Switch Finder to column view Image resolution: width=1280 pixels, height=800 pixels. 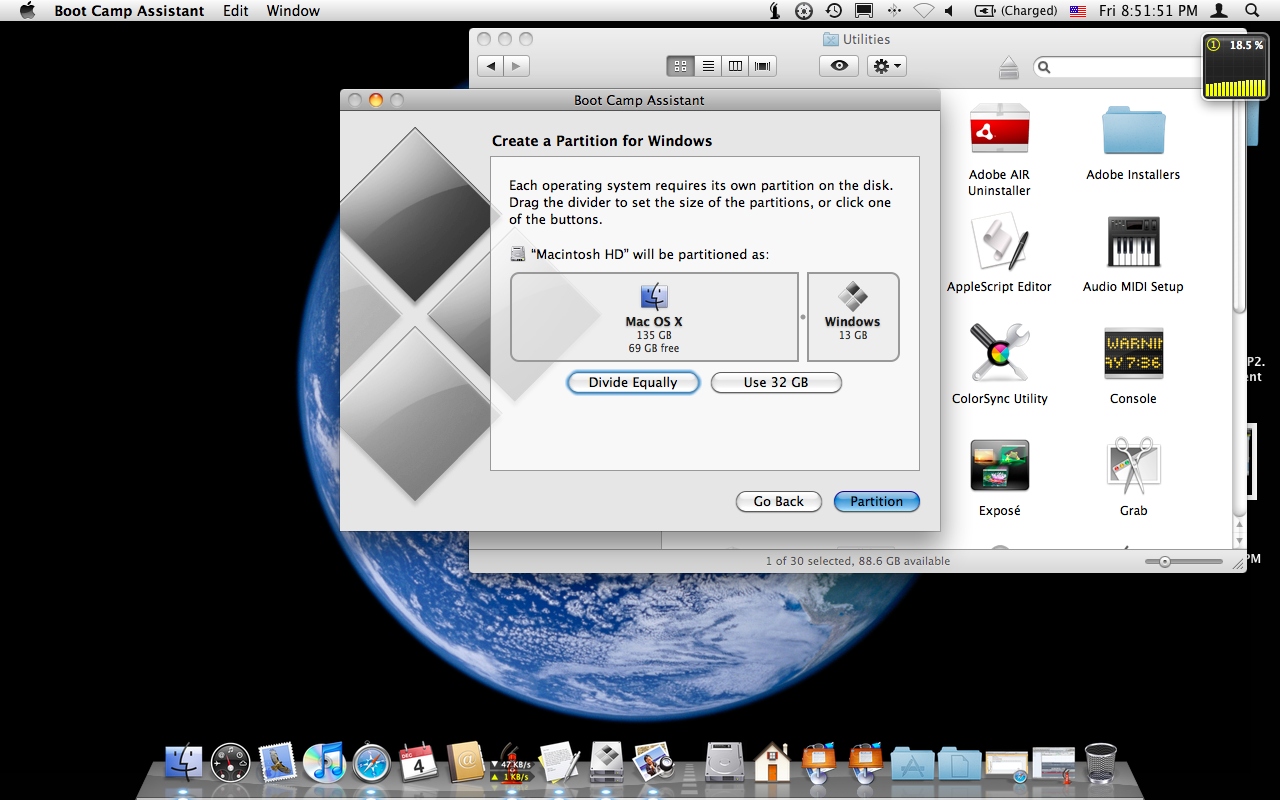(x=735, y=66)
